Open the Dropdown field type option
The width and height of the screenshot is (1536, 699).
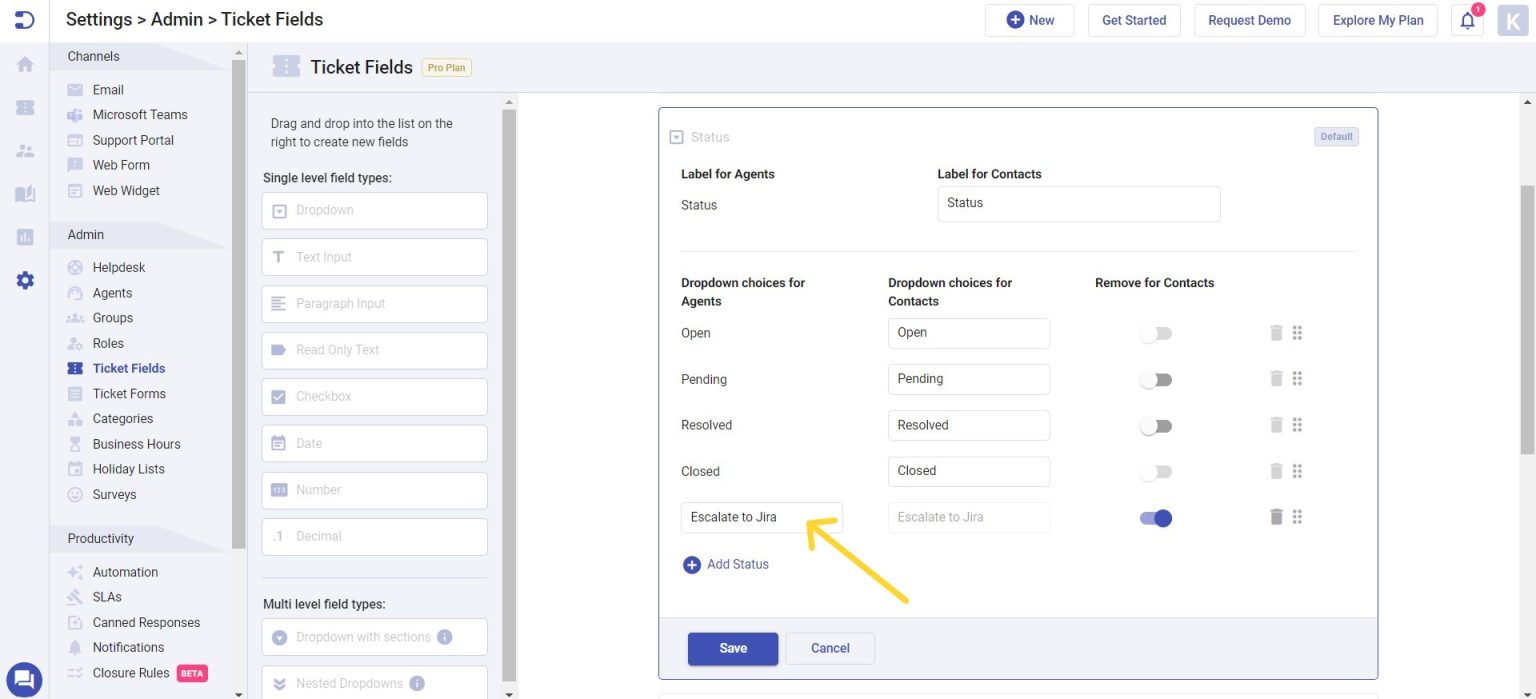(374, 210)
